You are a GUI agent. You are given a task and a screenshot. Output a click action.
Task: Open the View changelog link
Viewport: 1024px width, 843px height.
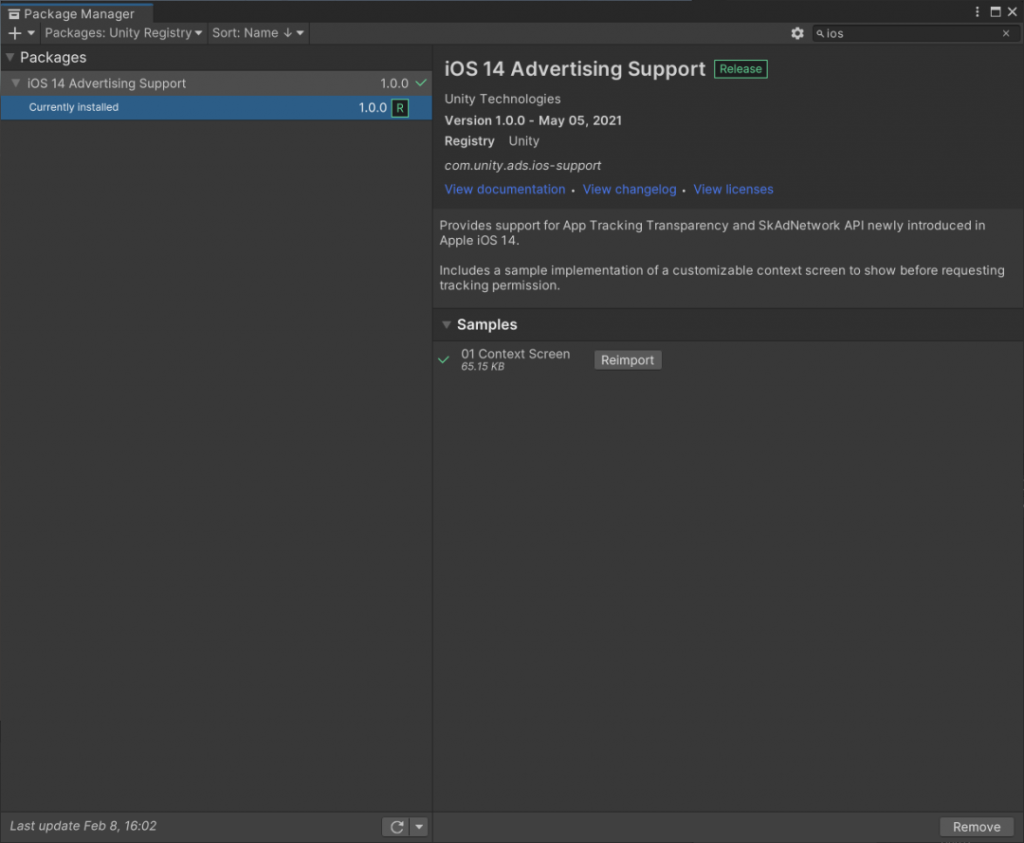tap(630, 189)
